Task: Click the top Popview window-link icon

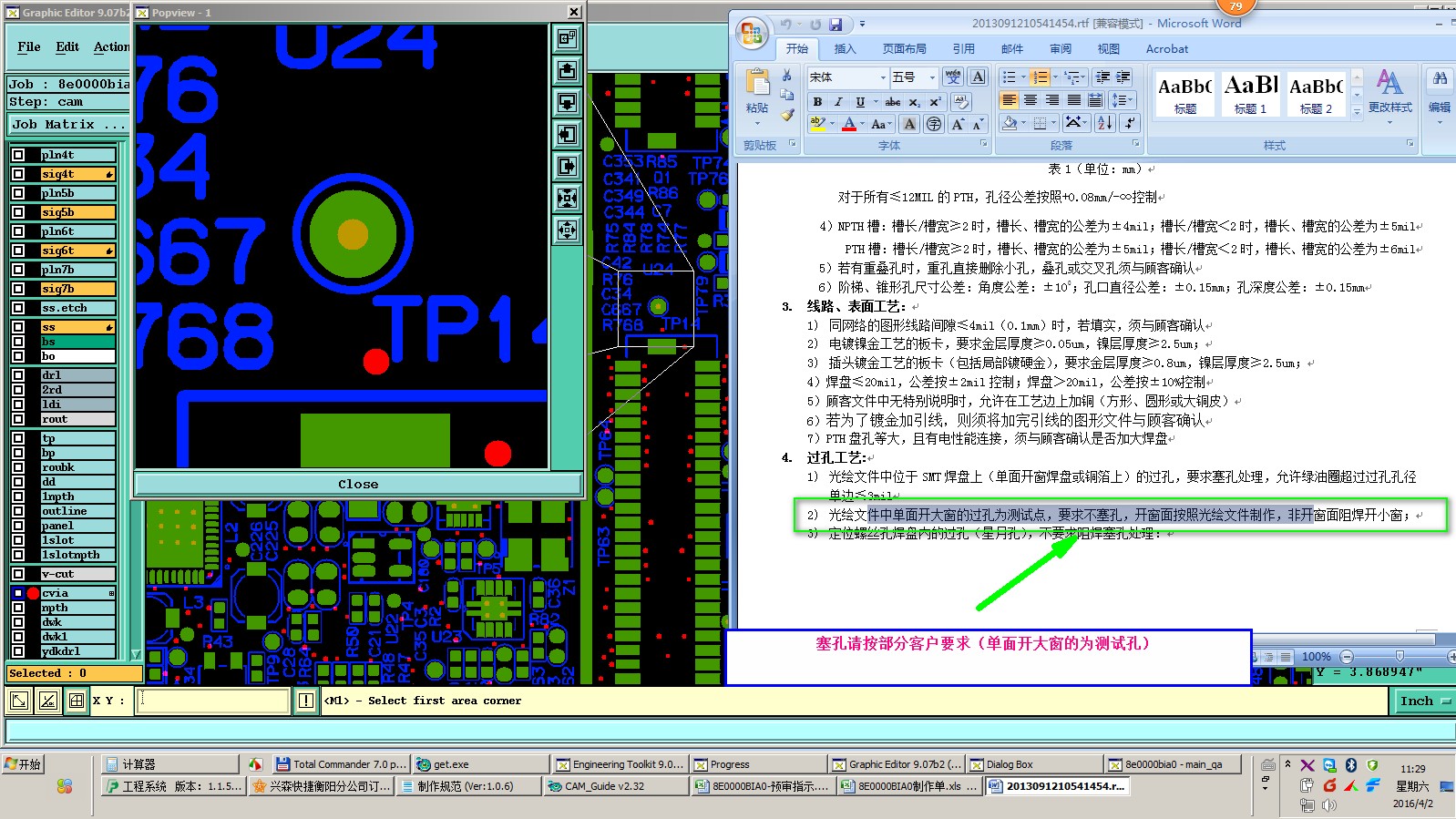Action: [x=567, y=38]
